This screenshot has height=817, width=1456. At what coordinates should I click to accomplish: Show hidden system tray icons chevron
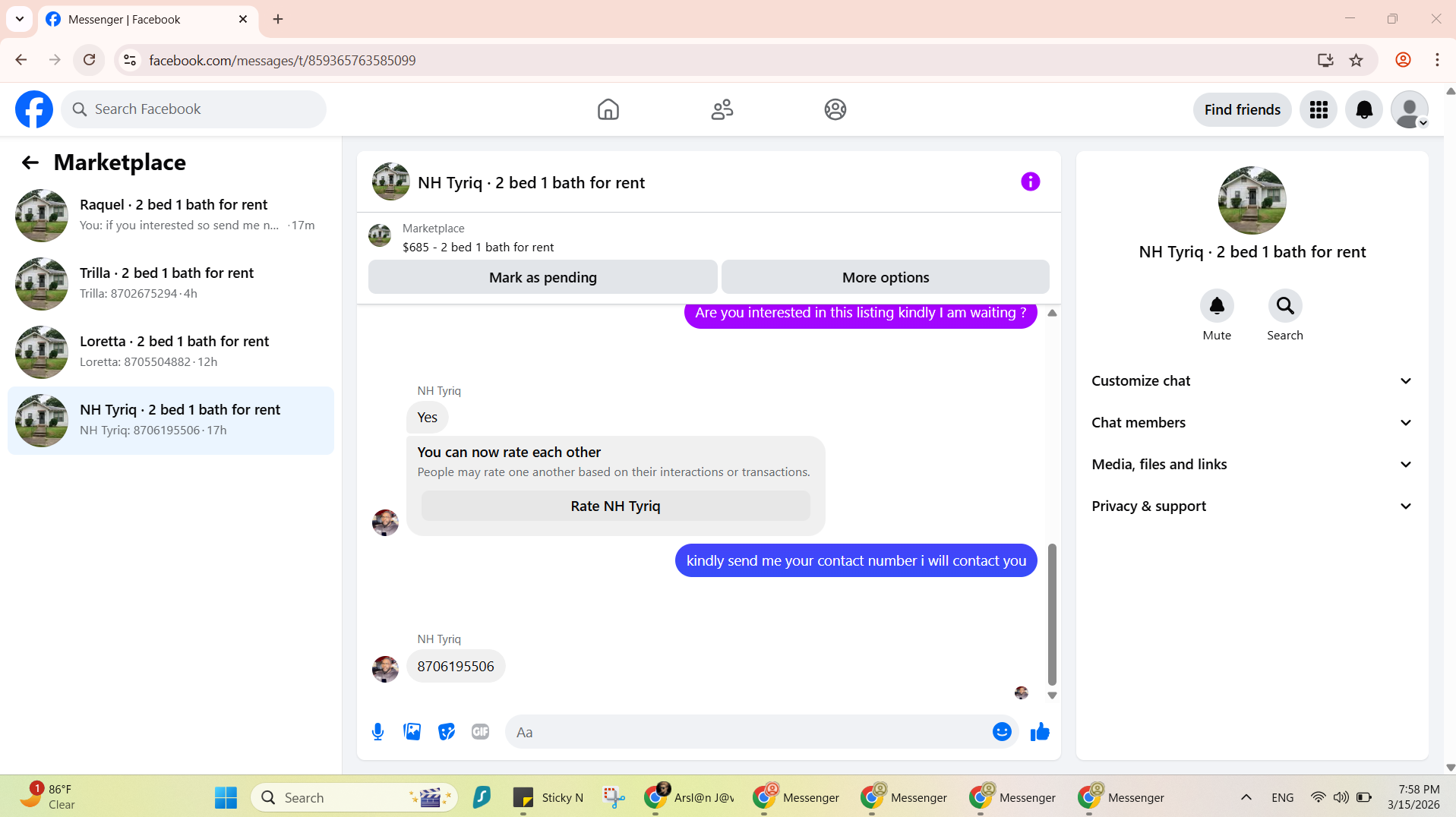click(1246, 797)
